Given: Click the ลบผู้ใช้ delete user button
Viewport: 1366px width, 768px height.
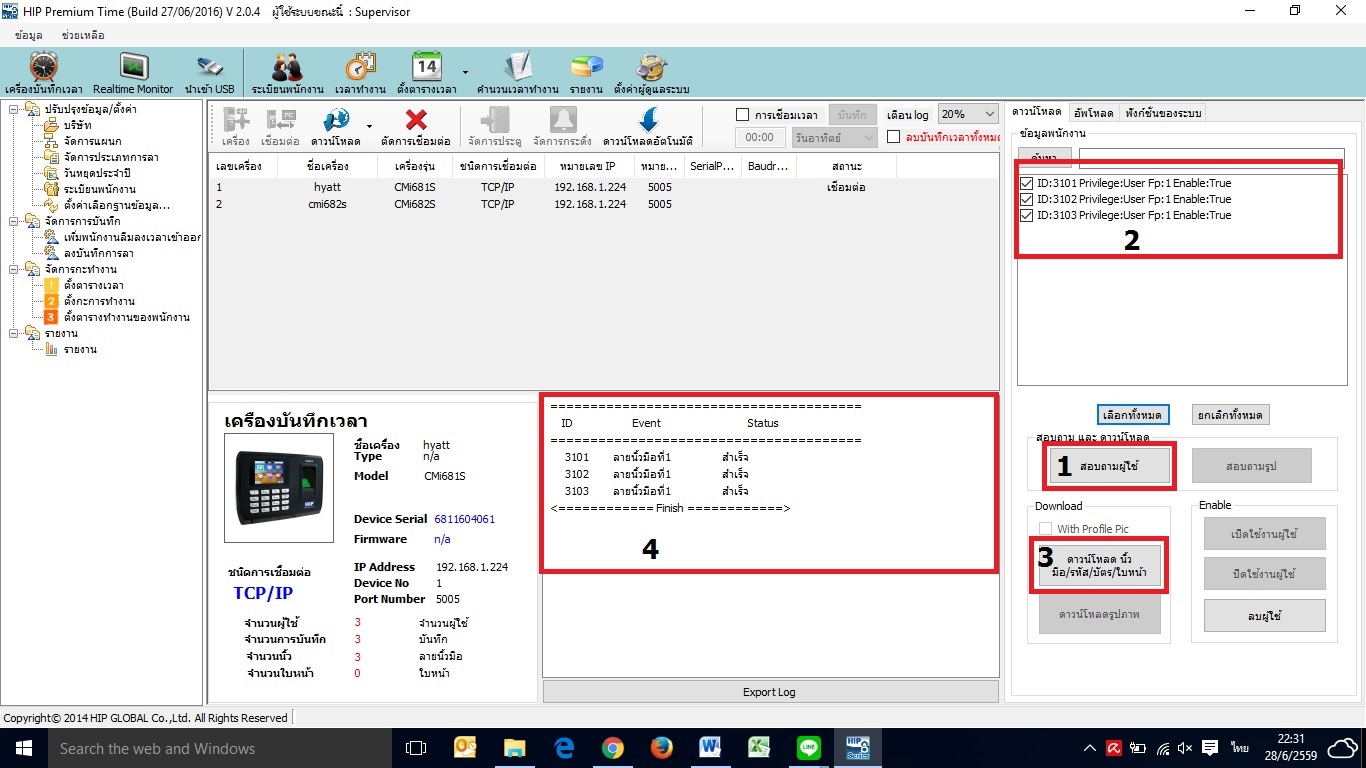Looking at the screenshot, I should click(x=1264, y=615).
